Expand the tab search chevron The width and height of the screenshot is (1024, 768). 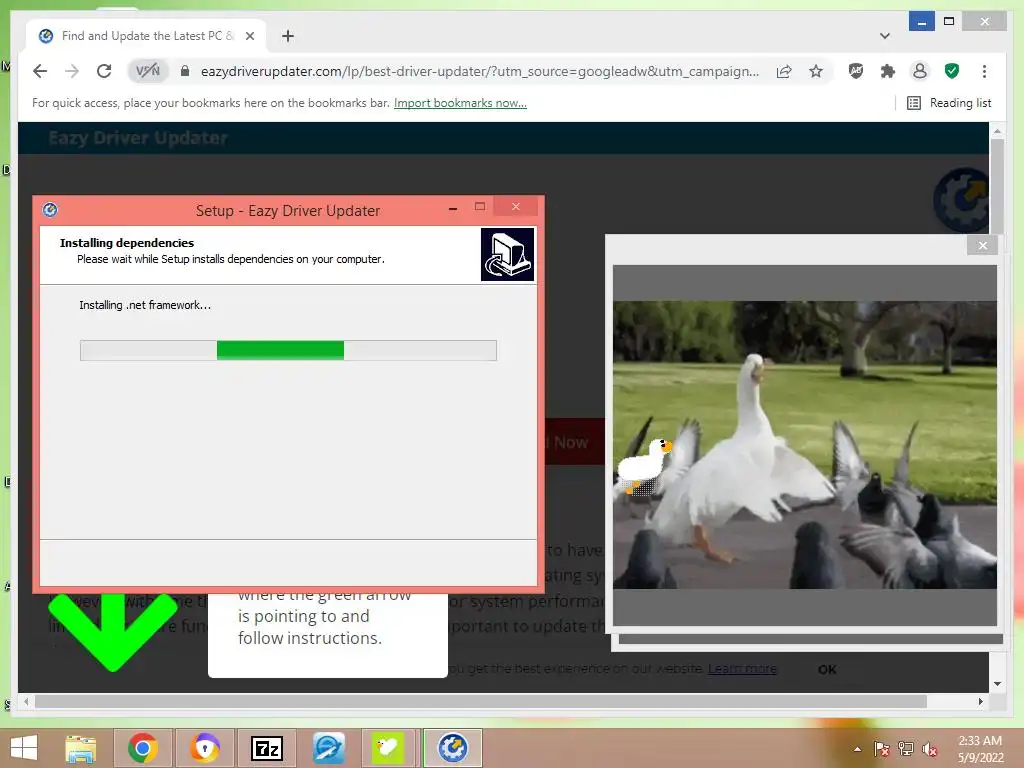coord(885,36)
